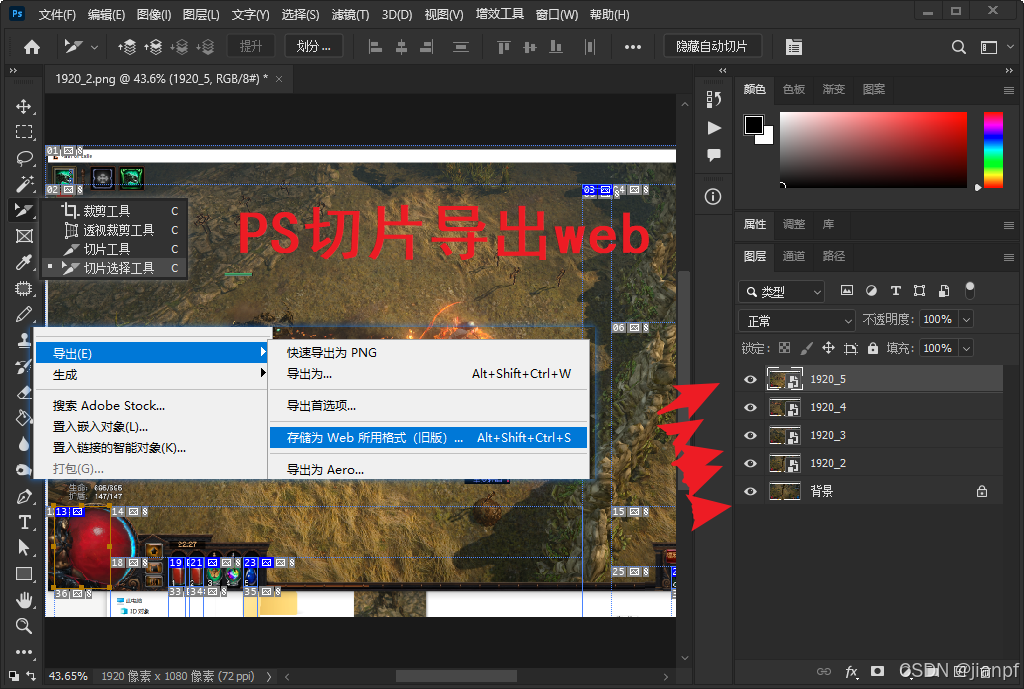Expand the 生成 submenu
Screen dimensions: 1024x689
tap(151, 374)
